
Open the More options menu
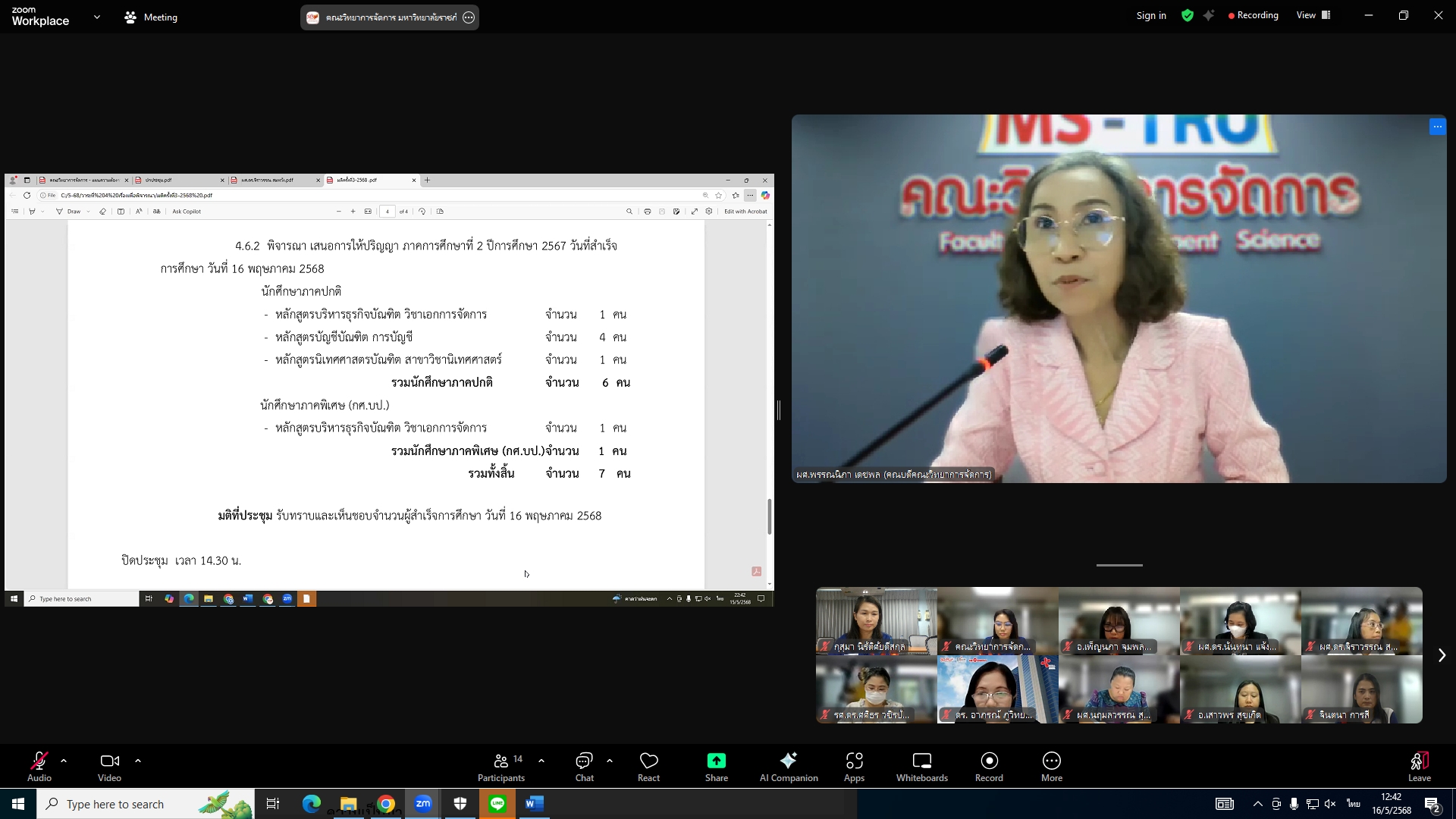tap(1051, 766)
